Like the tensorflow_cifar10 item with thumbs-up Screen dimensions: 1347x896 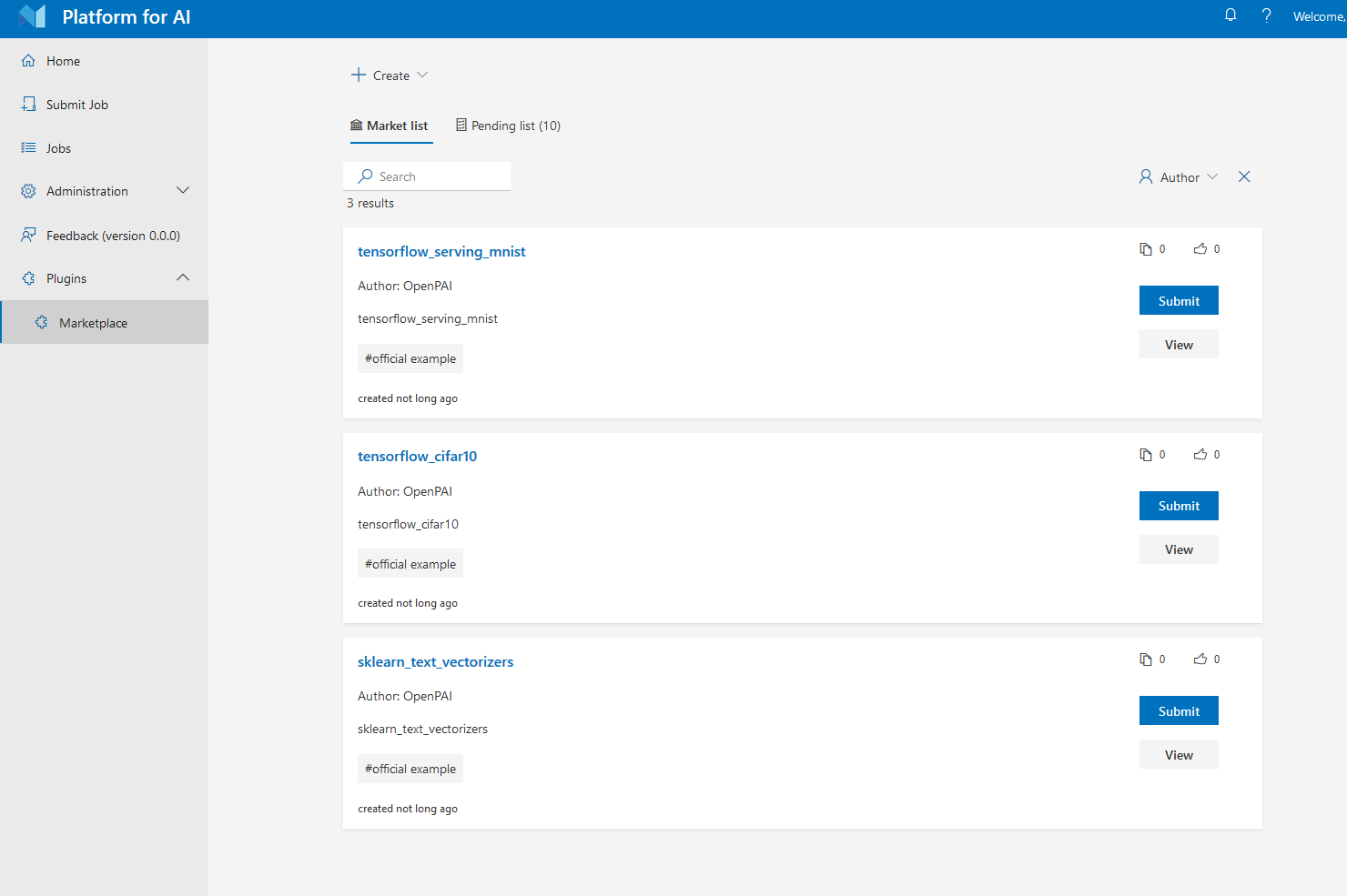[1200, 454]
